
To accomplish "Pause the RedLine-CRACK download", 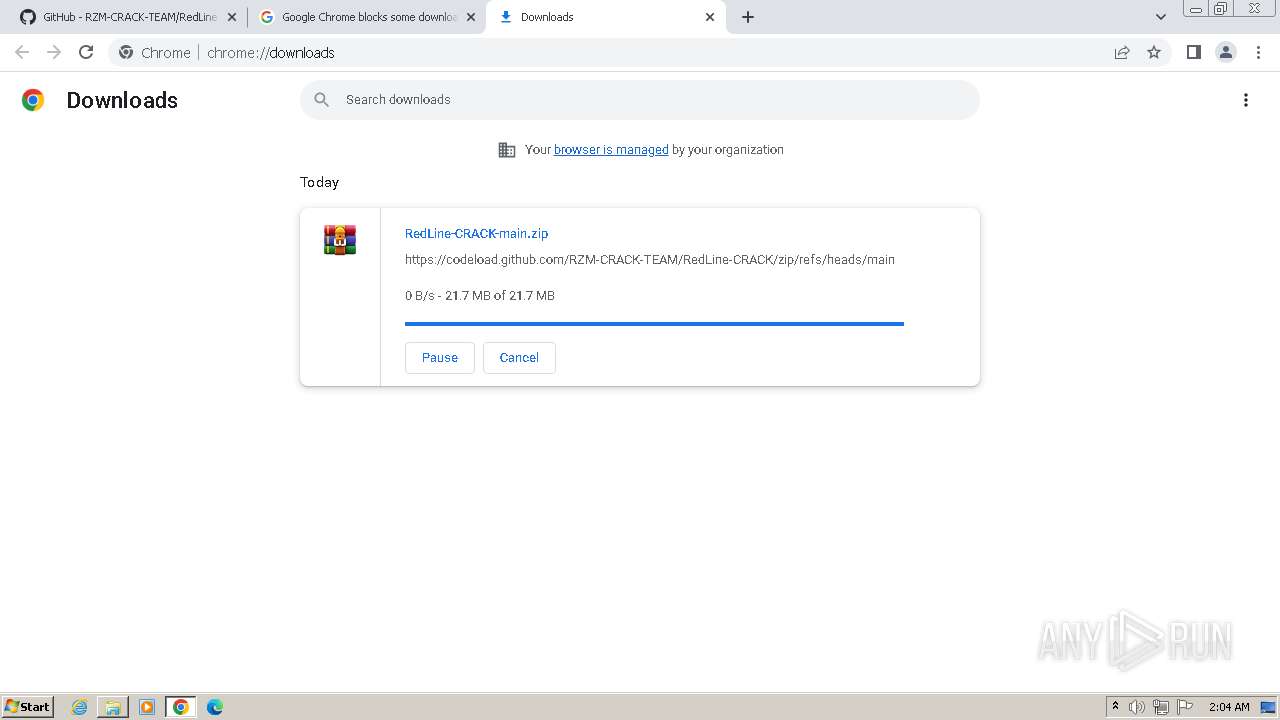I will point(440,358).
